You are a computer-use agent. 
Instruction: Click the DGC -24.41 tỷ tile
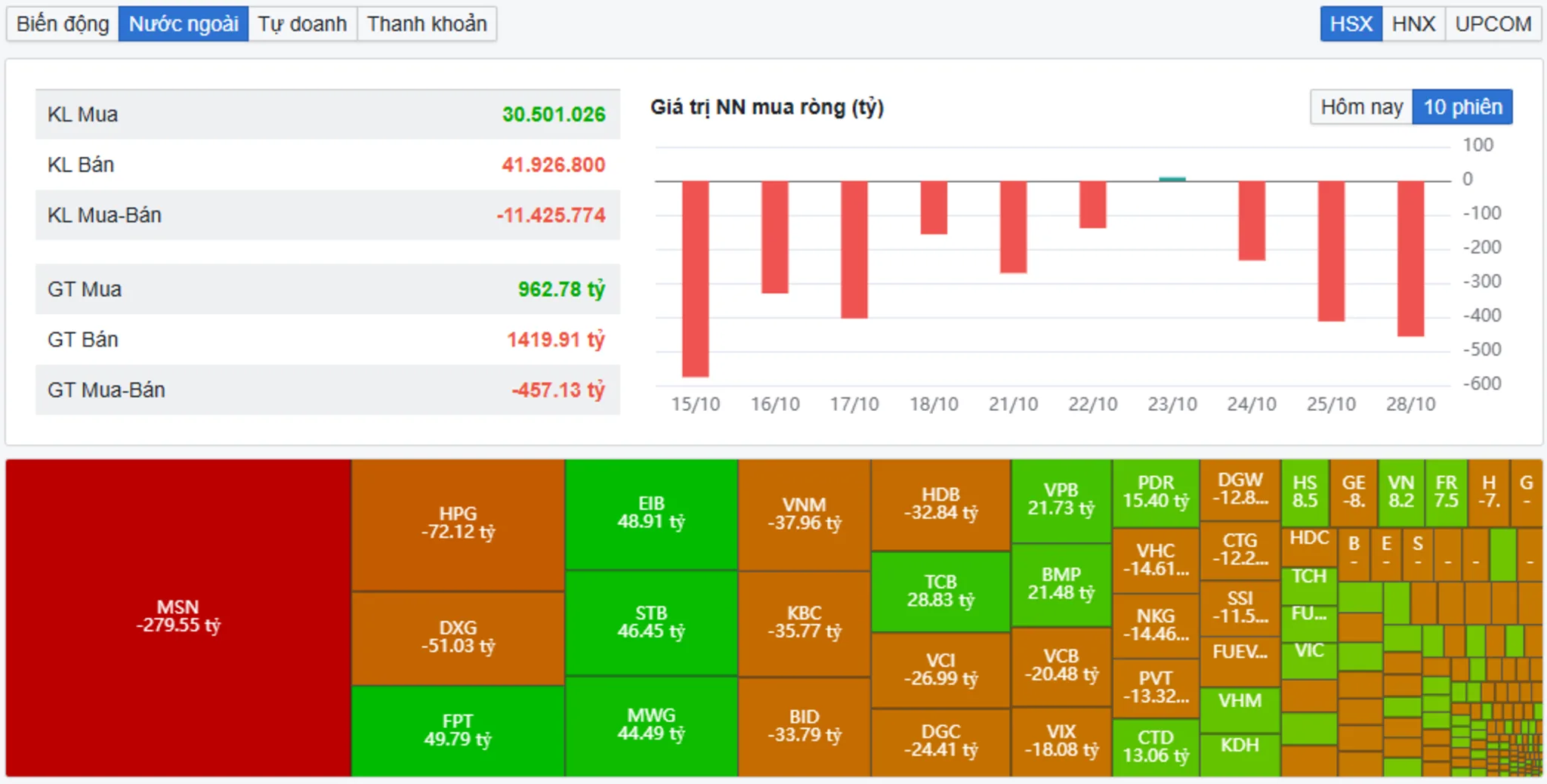(x=940, y=742)
